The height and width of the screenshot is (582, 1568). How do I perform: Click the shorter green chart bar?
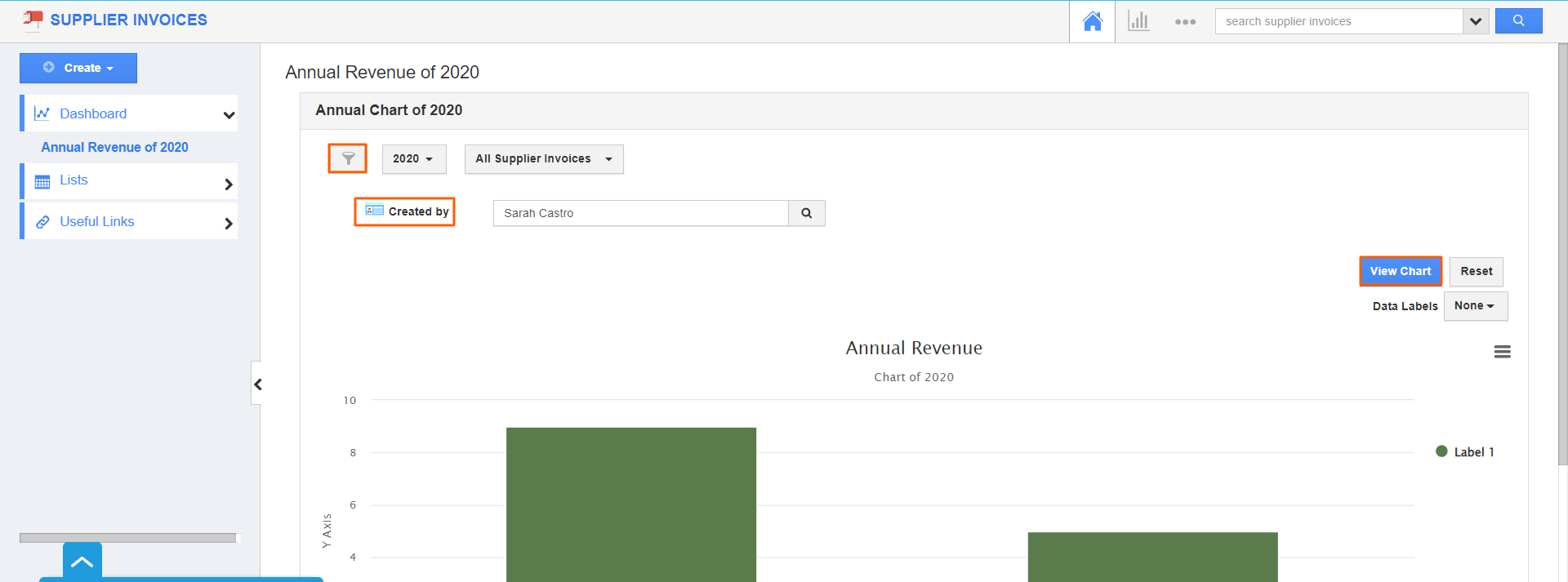pos(1152,557)
